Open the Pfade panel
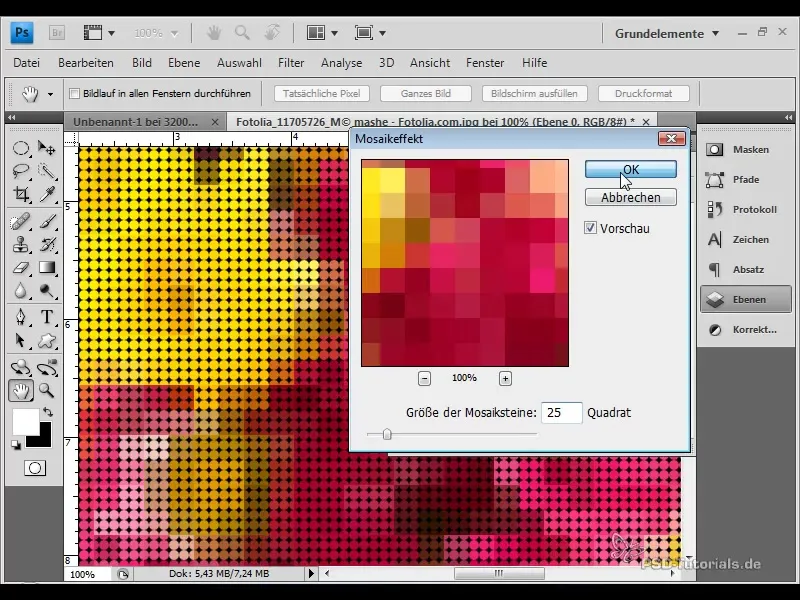800x600 pixels. pos(743,180)
